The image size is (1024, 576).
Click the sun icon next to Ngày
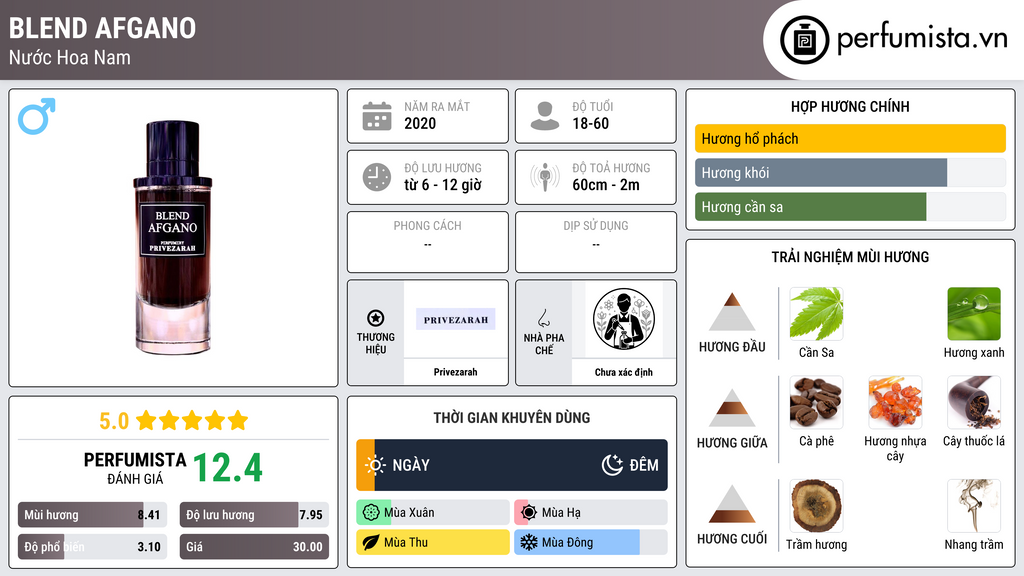[x=376, y=465]
